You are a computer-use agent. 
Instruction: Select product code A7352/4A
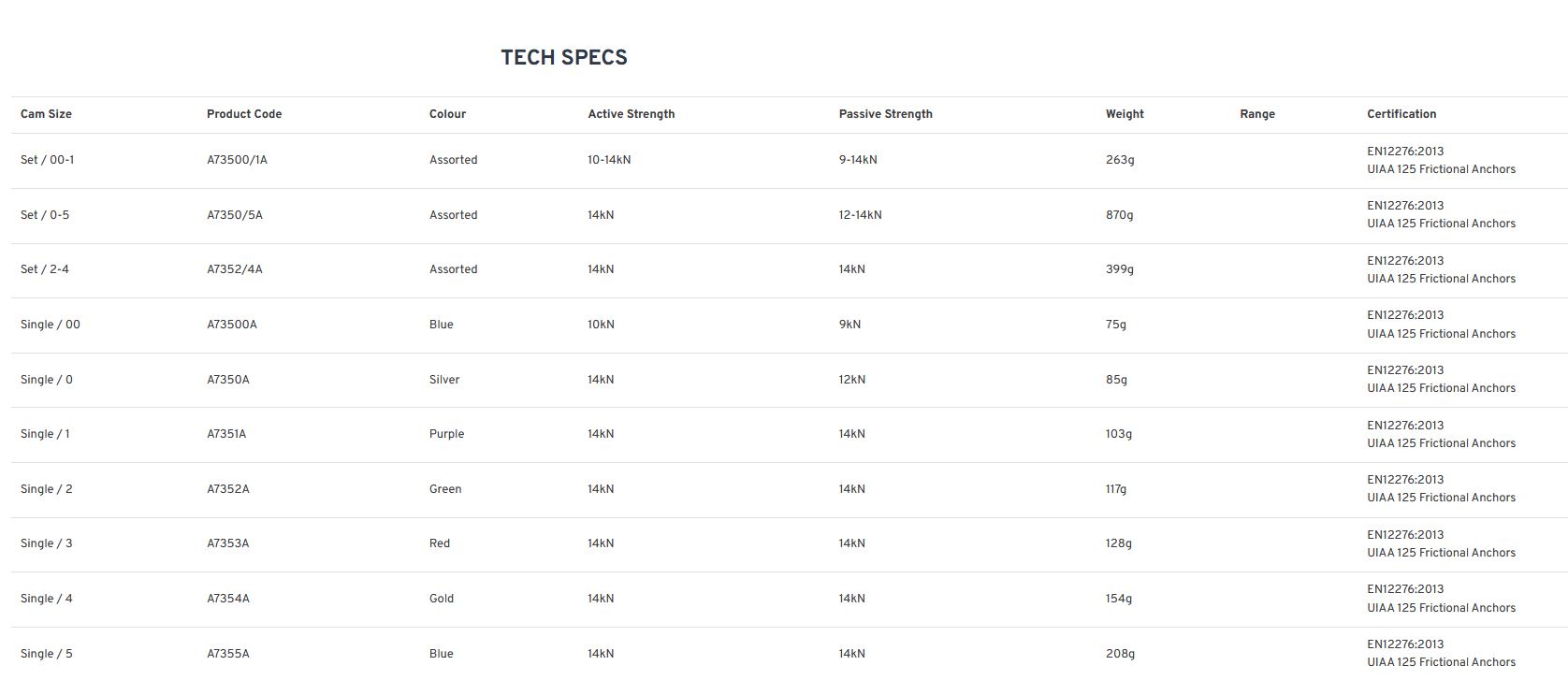coord(234,269)
